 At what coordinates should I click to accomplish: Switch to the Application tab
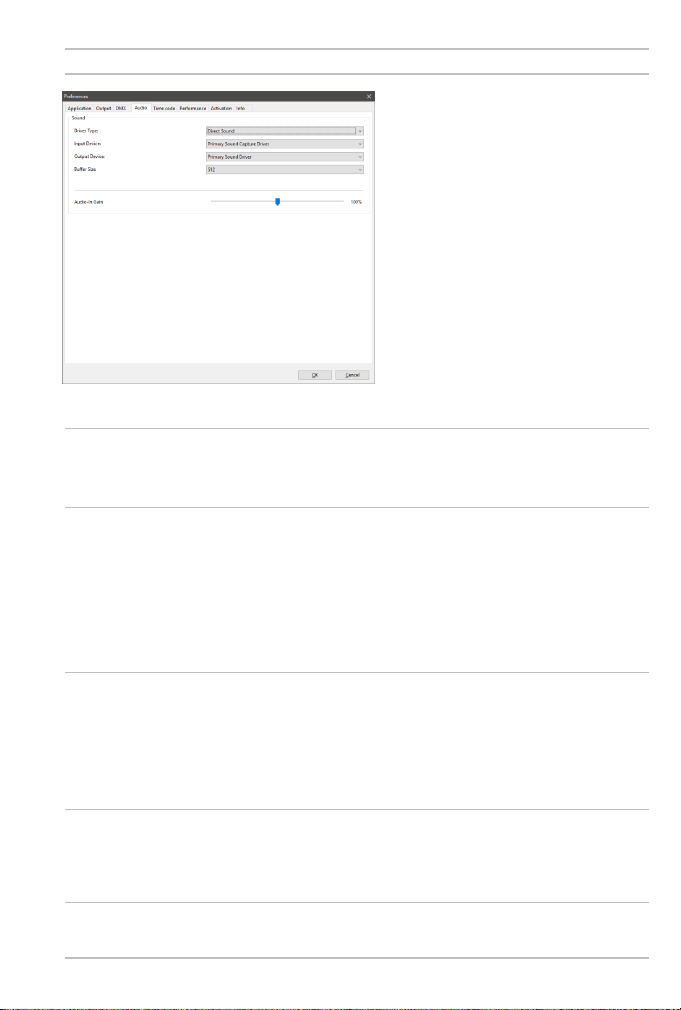coord(79,108)
